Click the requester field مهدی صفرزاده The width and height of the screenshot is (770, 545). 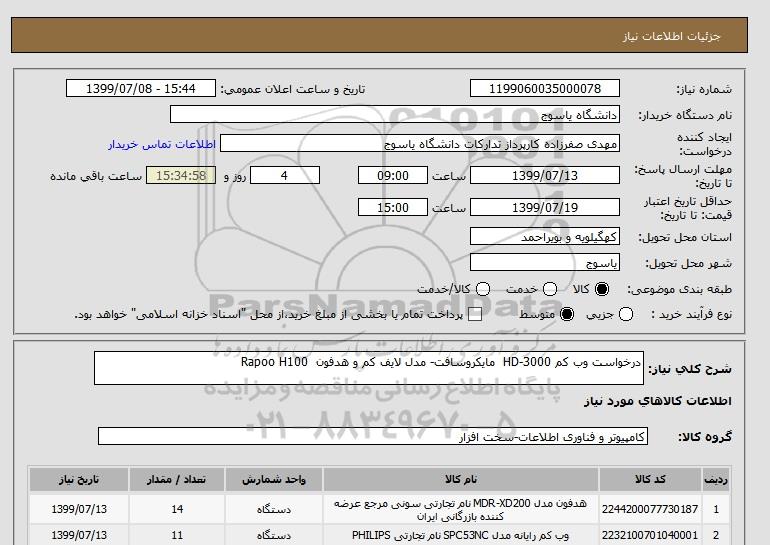tap(420, 144)
